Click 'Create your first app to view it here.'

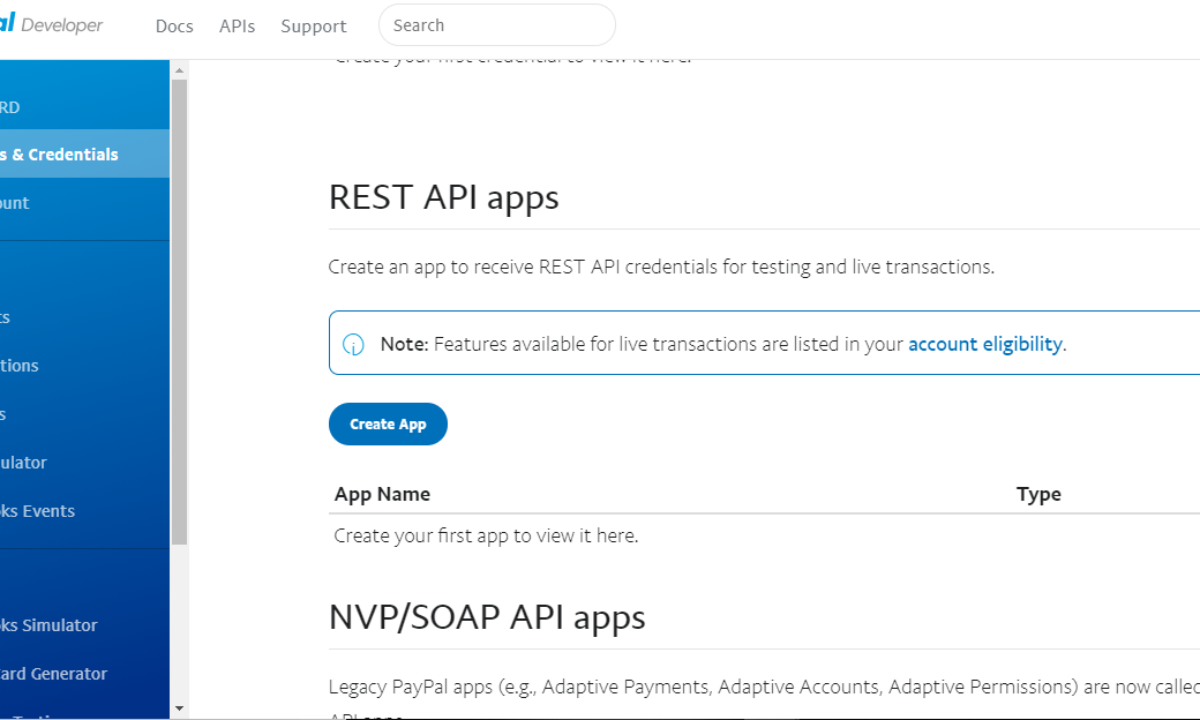pyautogui.click(x=486, y=536)
